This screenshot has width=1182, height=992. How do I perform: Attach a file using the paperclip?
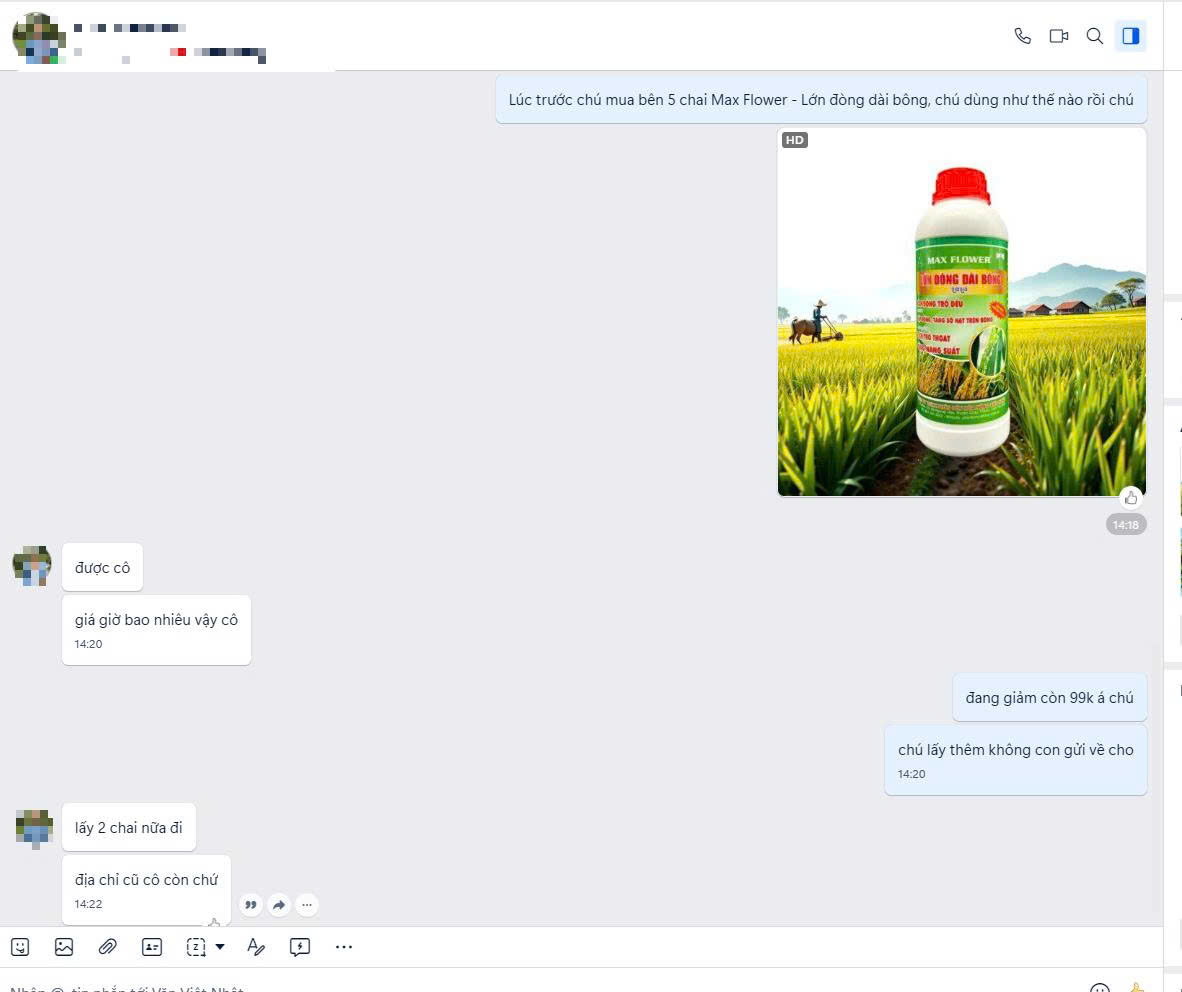(x=108, y=947)
